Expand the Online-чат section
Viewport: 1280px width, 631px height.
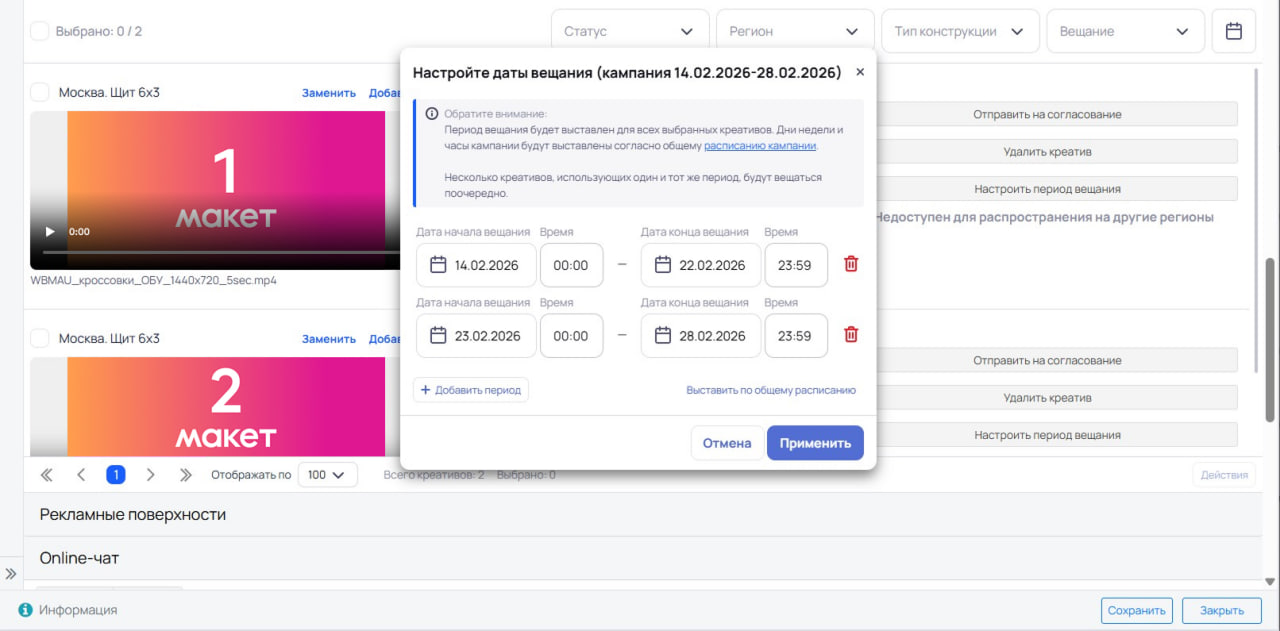[x=80, y=558]
